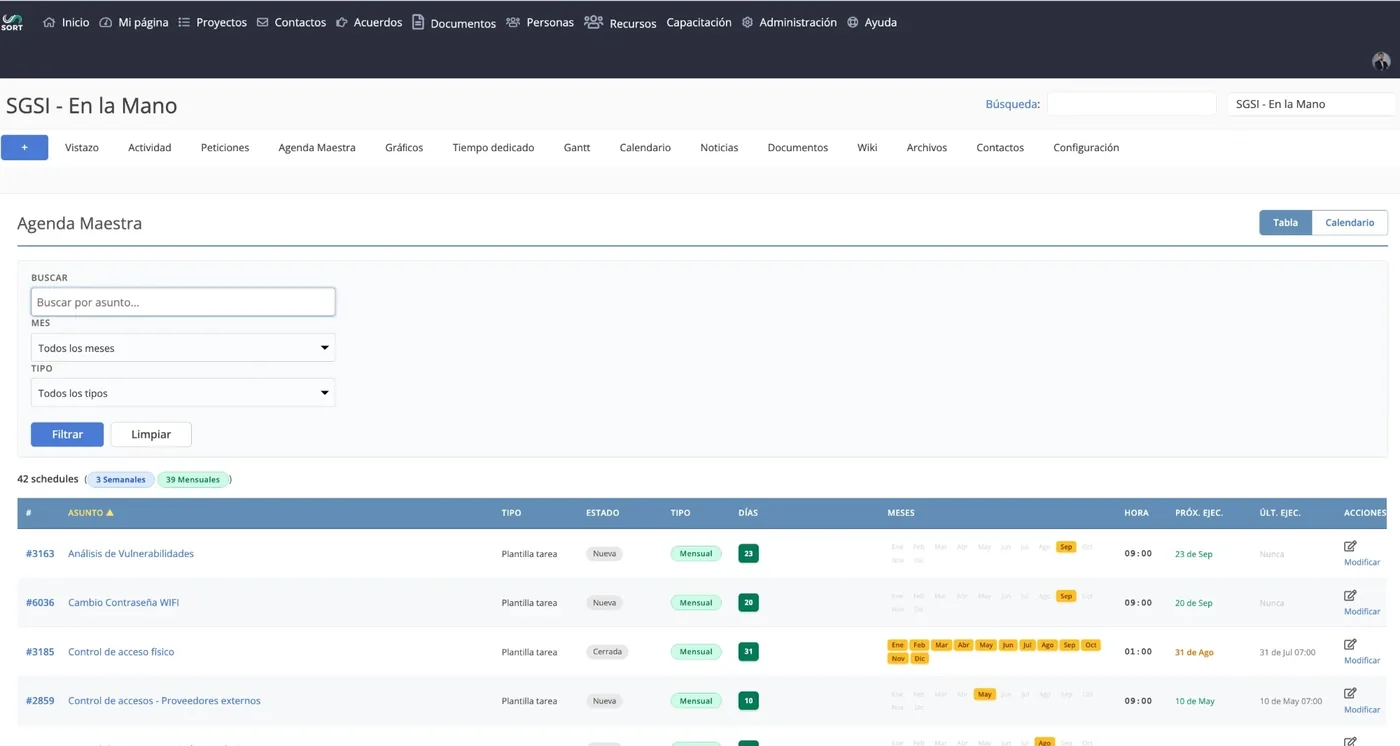The width and height of the screenshot is (1400, 746).
Task: Open Capacitación in the top menu
Action: (x=699, y=22)
